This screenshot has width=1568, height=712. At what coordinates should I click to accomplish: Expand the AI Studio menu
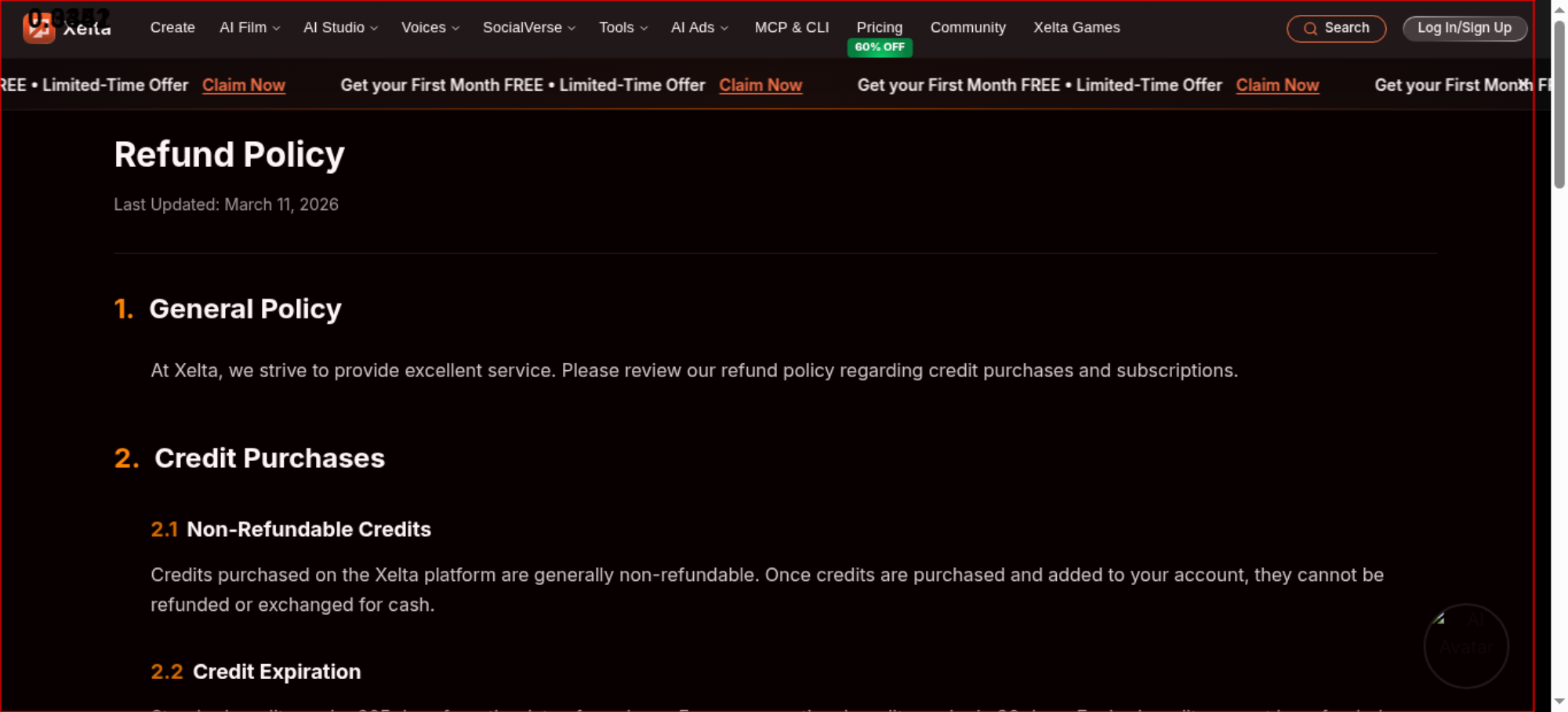[x=341, y=27]
